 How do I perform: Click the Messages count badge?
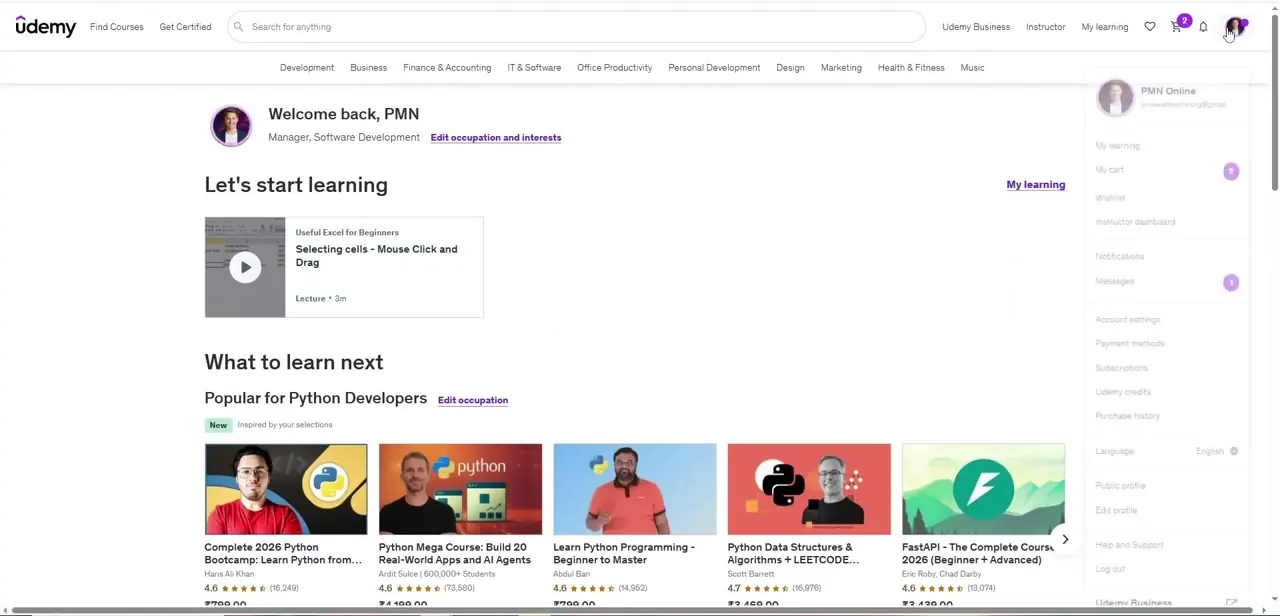(1231, 283)
